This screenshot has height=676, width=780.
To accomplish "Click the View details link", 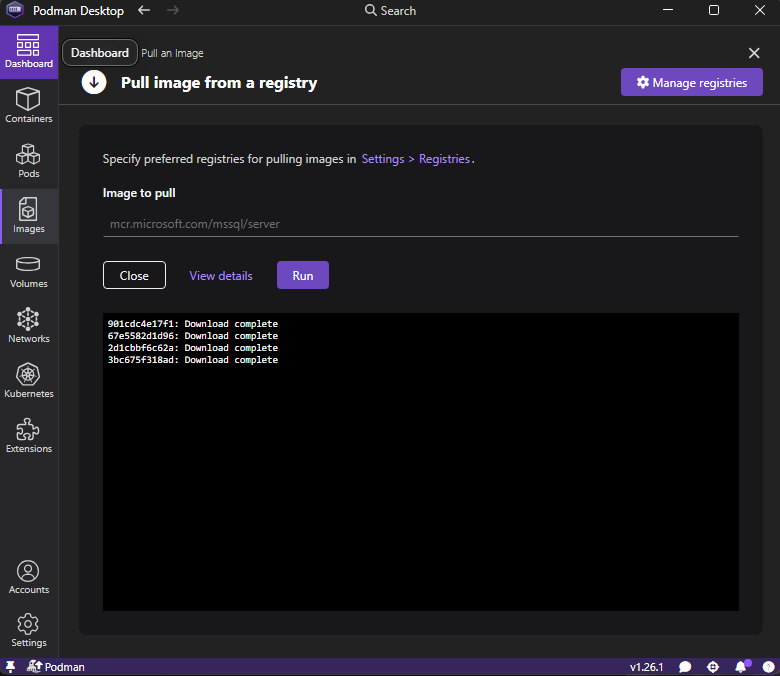I will [x=221, y=276].
